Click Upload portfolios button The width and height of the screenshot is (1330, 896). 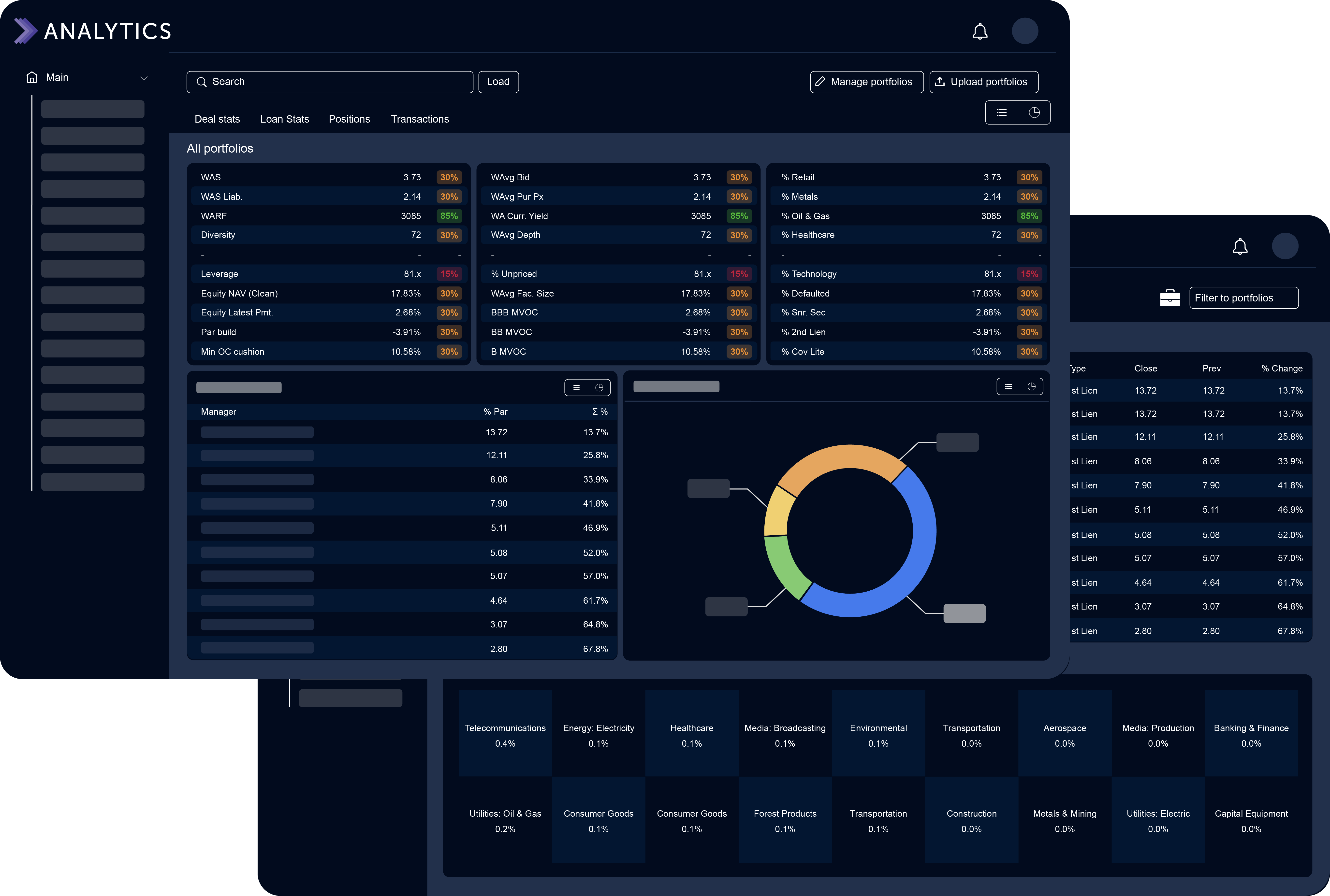[984, 82]
